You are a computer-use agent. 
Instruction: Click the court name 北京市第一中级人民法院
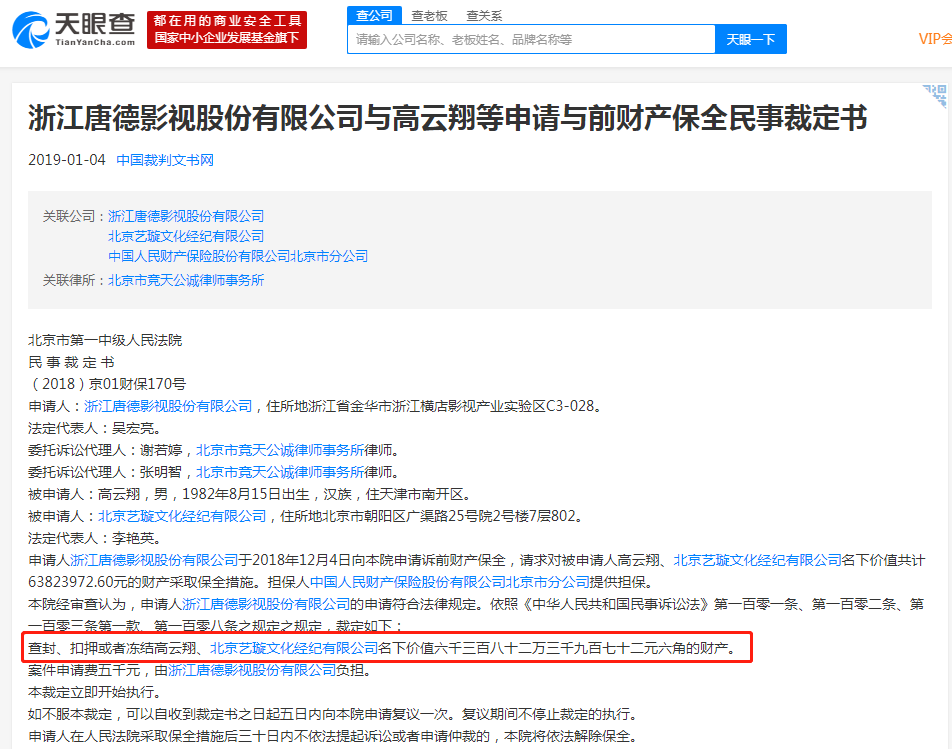point(105,340)
